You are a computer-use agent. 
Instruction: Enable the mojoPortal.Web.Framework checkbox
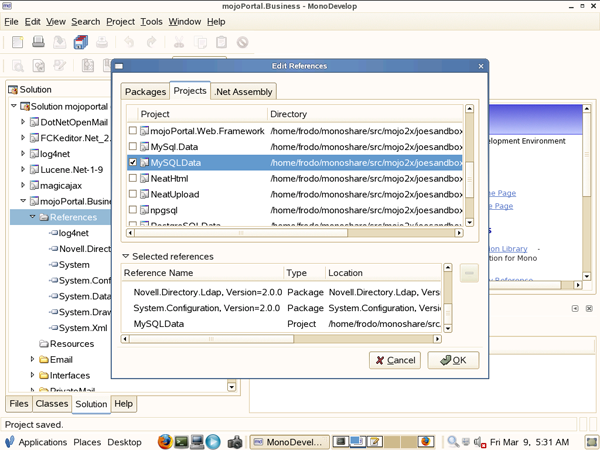pos(133,131)
